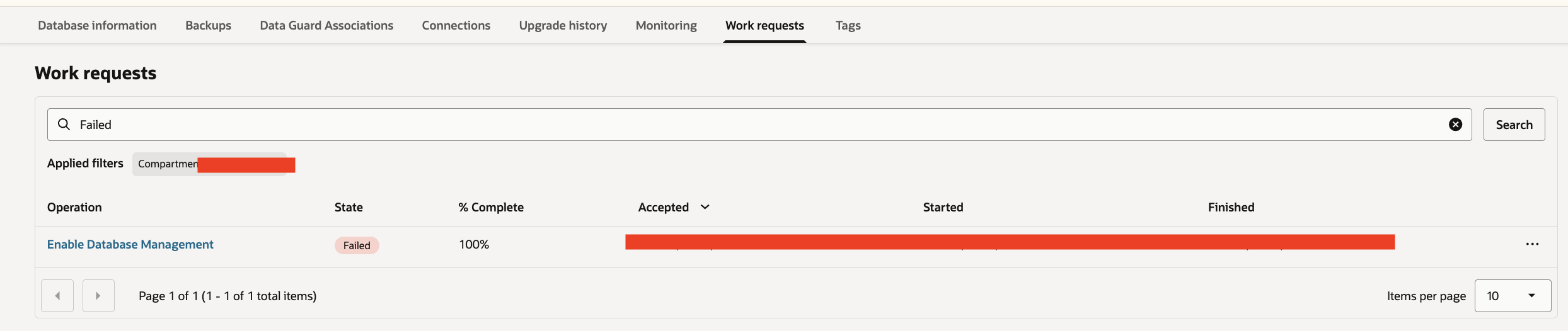The width and height of the screenshot is (1568, 331).
Task: Sort by the Accepted column header
Action: 663,207
